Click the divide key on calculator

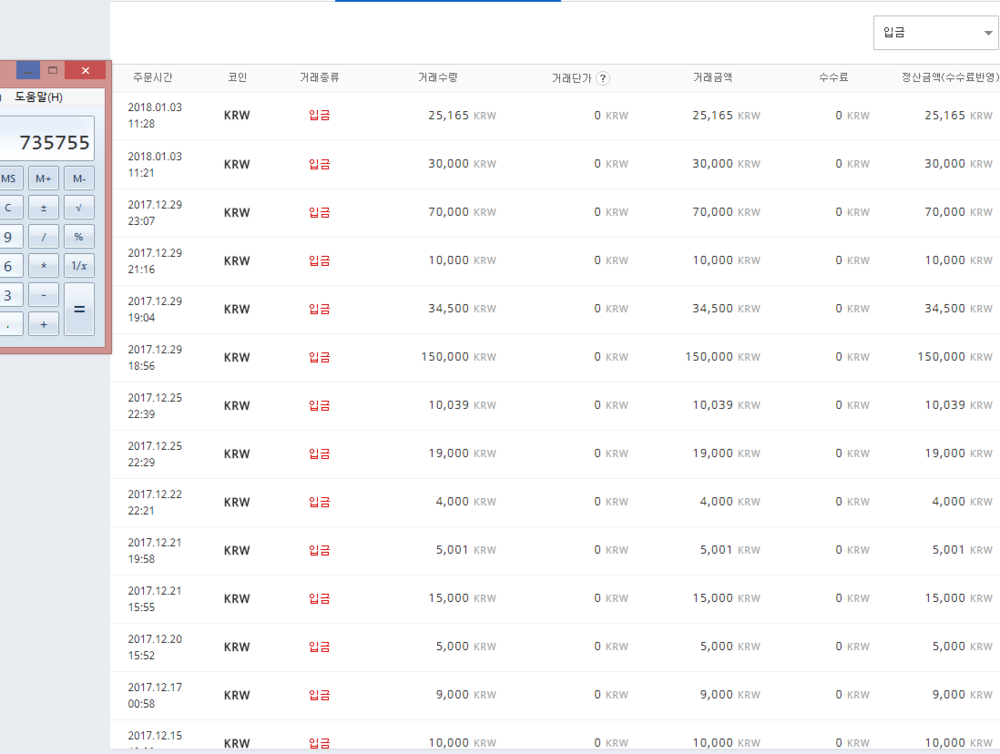[x=43, y=237]
